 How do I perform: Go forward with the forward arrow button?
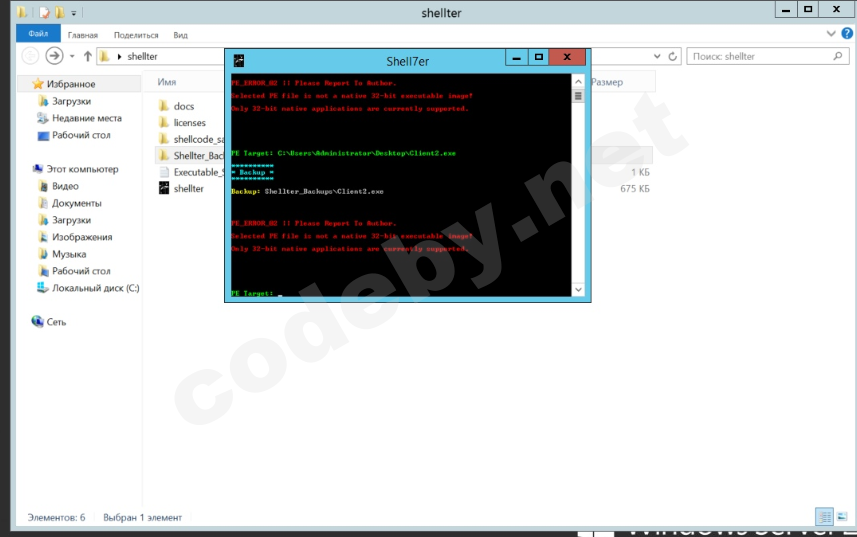(x=54, y=56)
